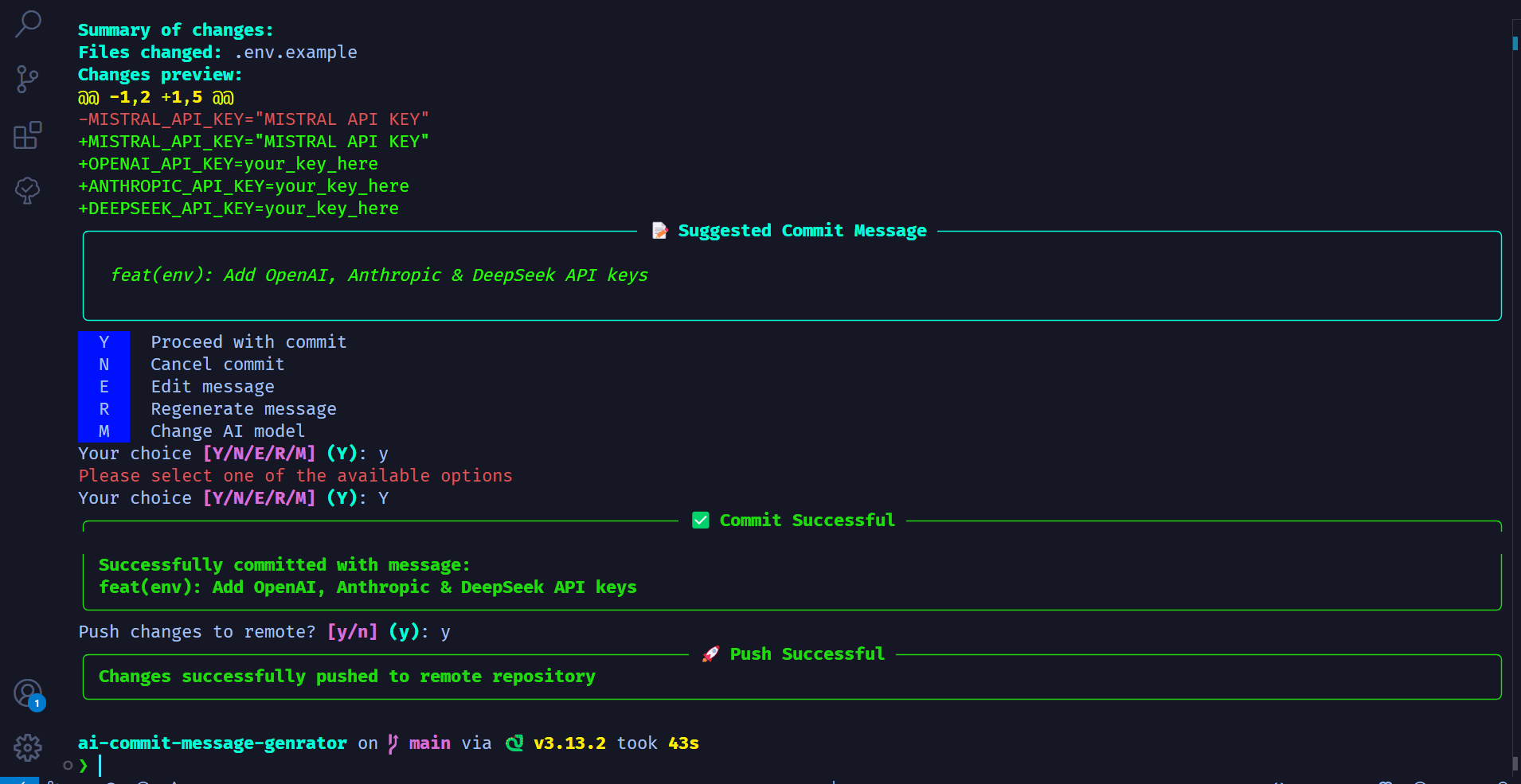Image resolution: width=1521 pixels, height=784 pixels.
Task: Open the Extensions sidebar view
Action: click(x=28, y=135)
